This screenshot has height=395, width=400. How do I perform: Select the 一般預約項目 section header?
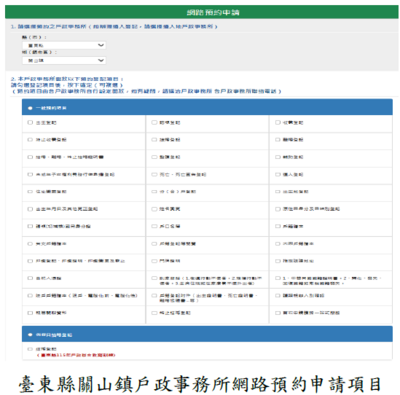(x=207, y=108)
